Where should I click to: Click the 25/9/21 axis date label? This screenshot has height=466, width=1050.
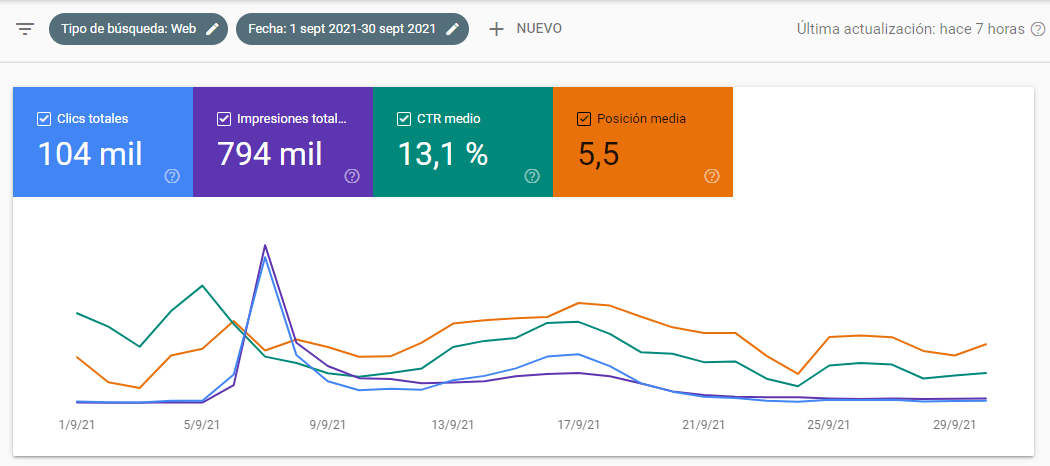829,424
